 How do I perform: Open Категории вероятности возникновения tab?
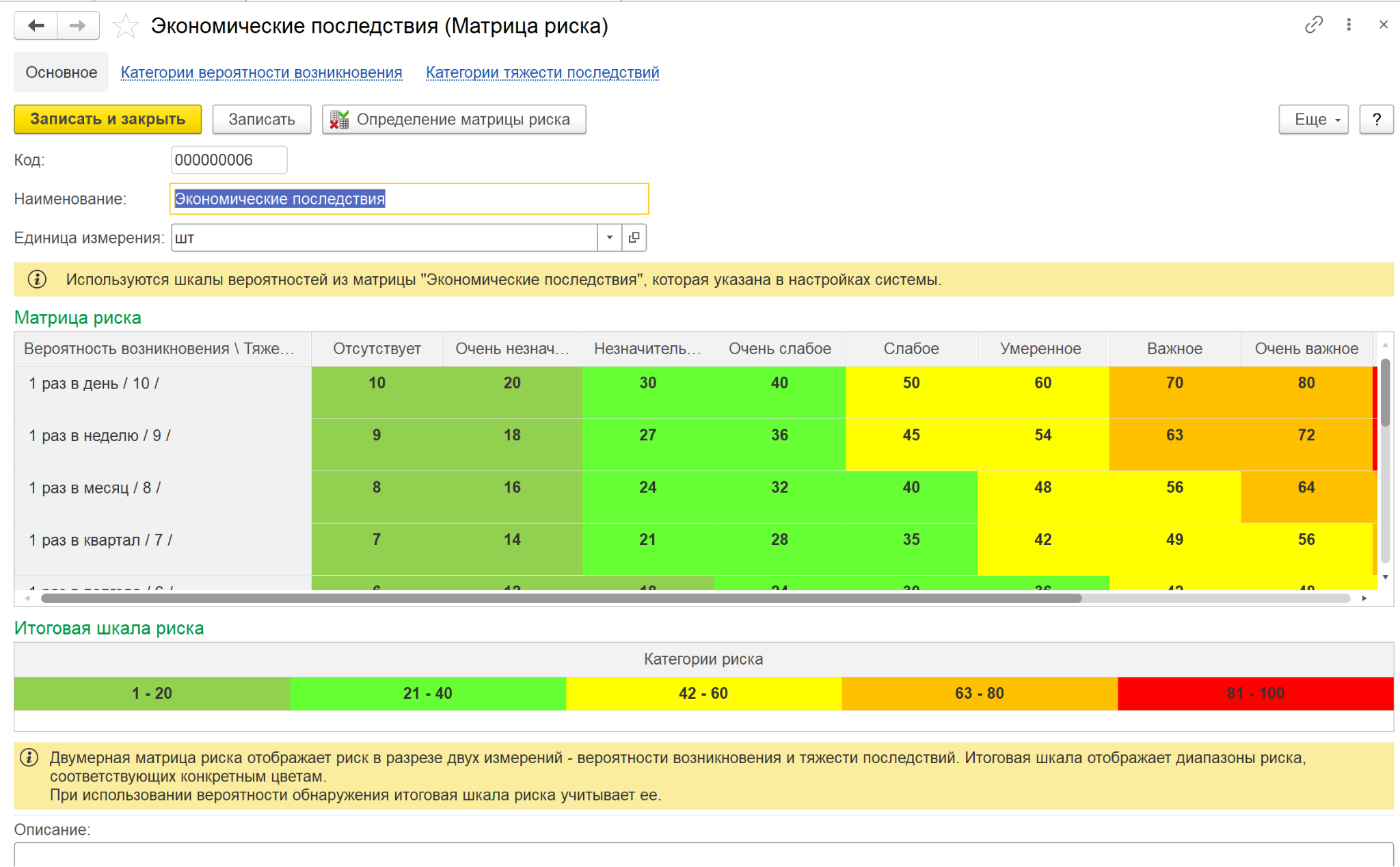(261, 72)
